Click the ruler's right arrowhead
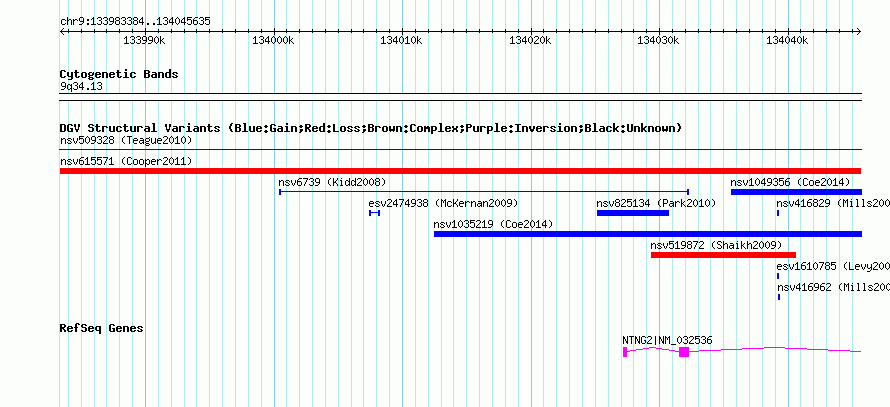Screen dimensions: 890x407 tap(859, 32)
